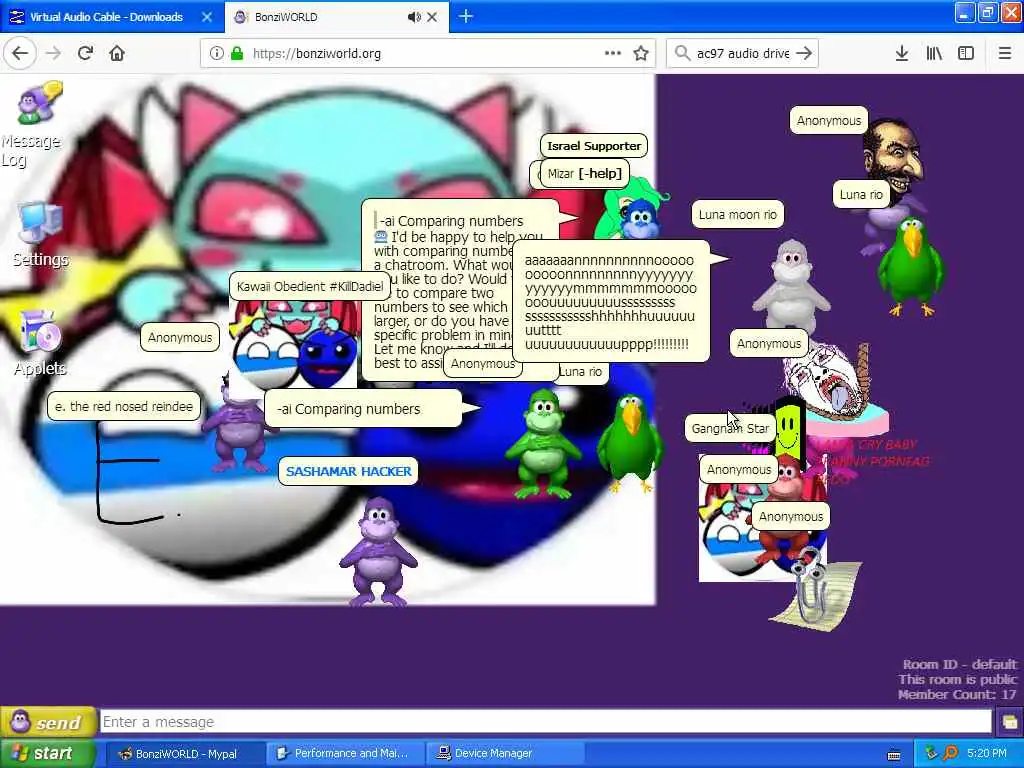Click the 5:20 PM system clock
This screenshot has height=768, width=1024.
987,754
